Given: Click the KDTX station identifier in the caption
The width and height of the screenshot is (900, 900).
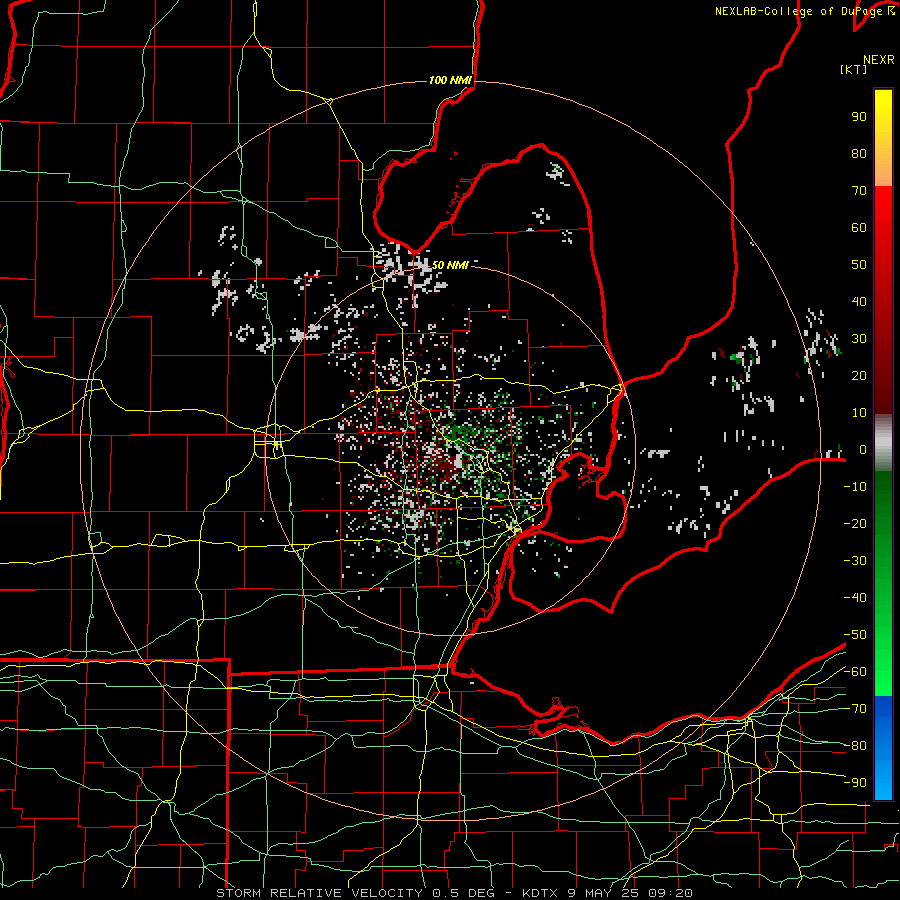Looking at the screenshot, I should [540, 893].
